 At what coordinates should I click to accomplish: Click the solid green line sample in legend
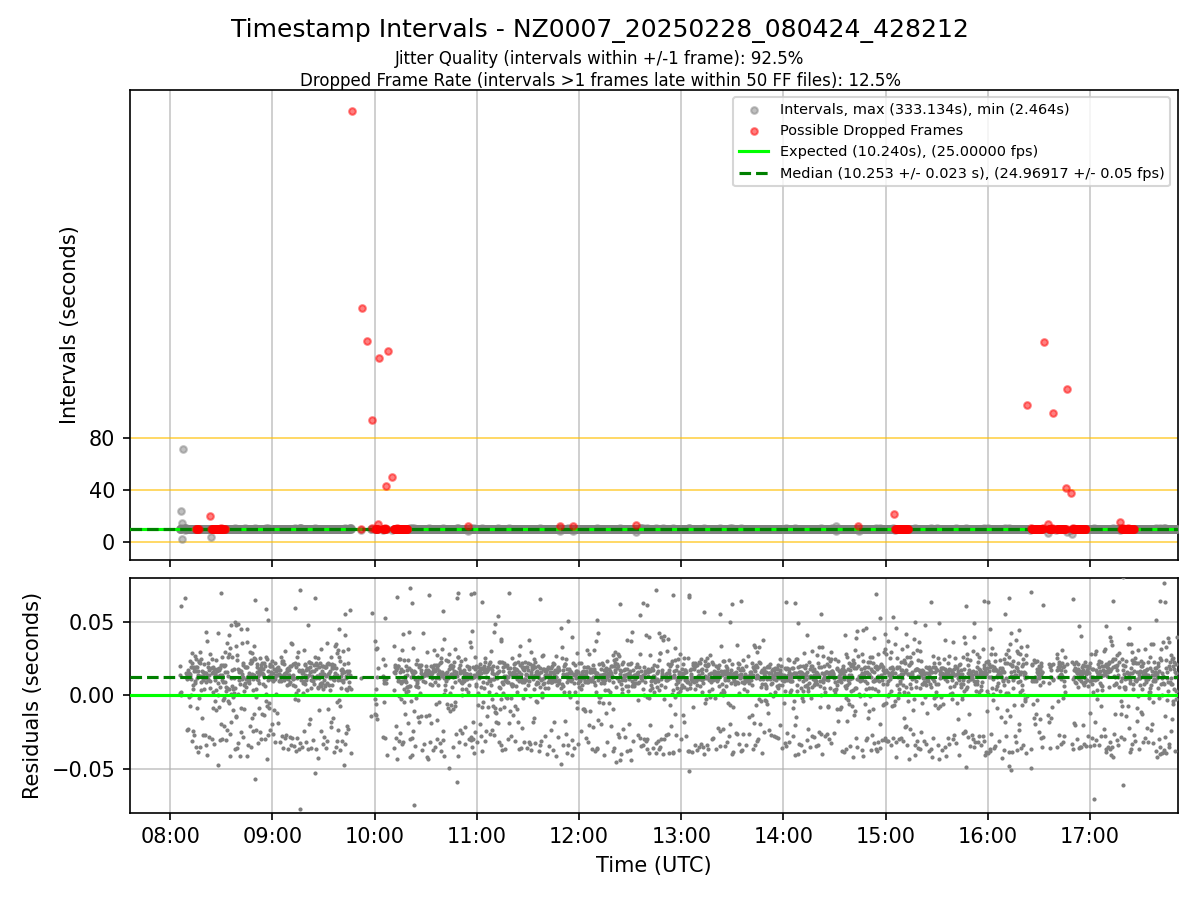coord(754,152)
